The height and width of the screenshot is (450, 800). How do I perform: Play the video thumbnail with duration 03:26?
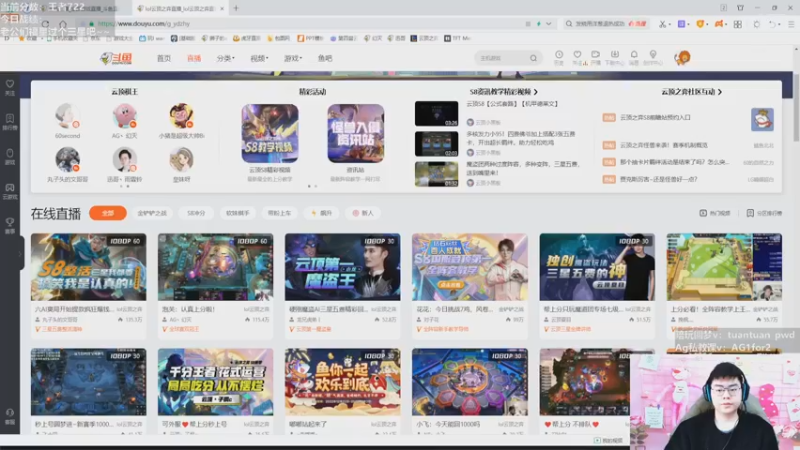coord(436,113)
